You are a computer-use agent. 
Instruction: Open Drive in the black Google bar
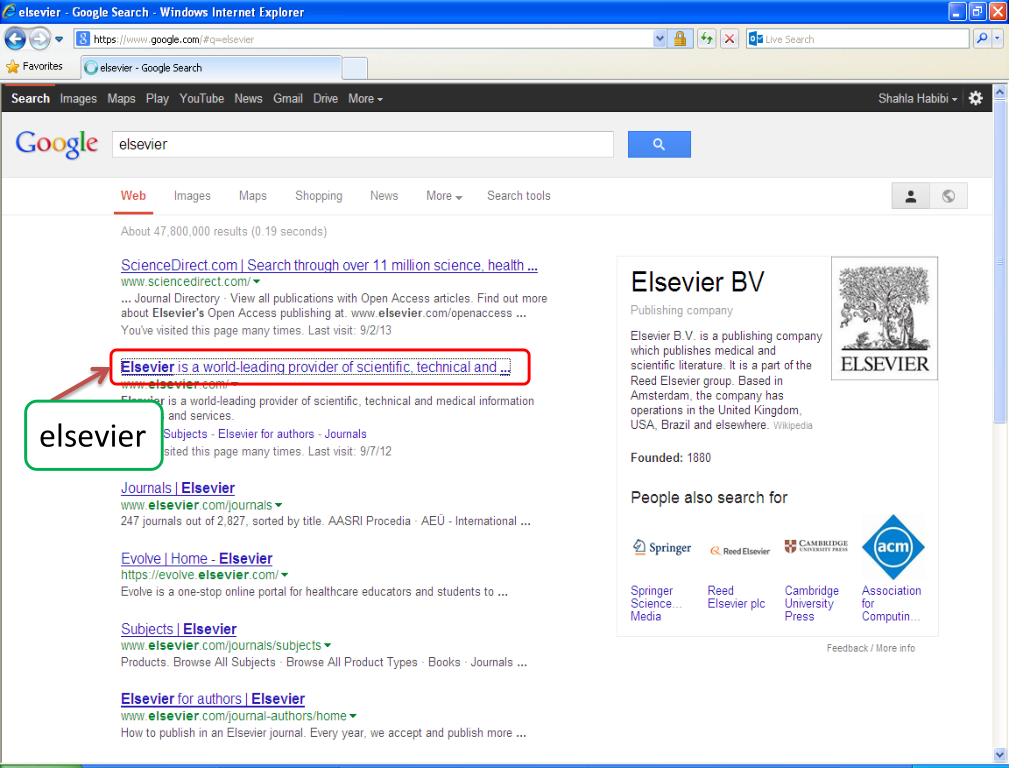pos(325,99)
